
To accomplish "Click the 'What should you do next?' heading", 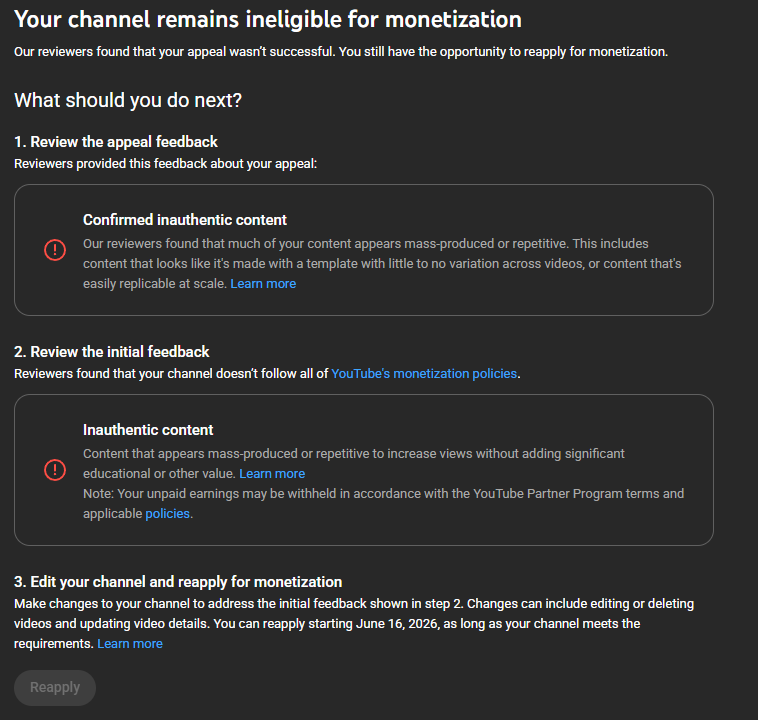I will (128, 101).
